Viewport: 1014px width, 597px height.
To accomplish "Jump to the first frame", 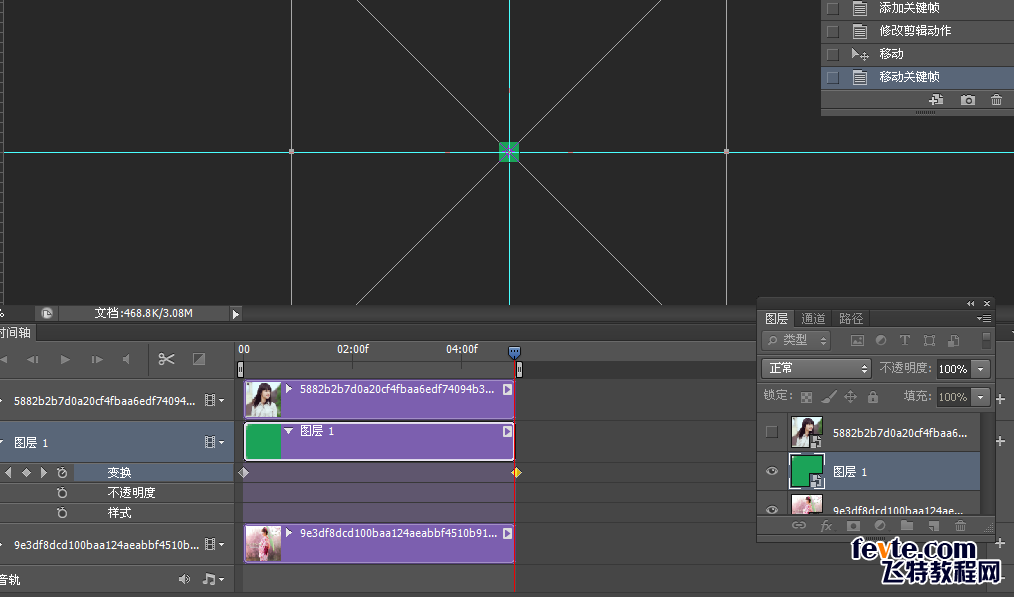I will tap(3, 360).
